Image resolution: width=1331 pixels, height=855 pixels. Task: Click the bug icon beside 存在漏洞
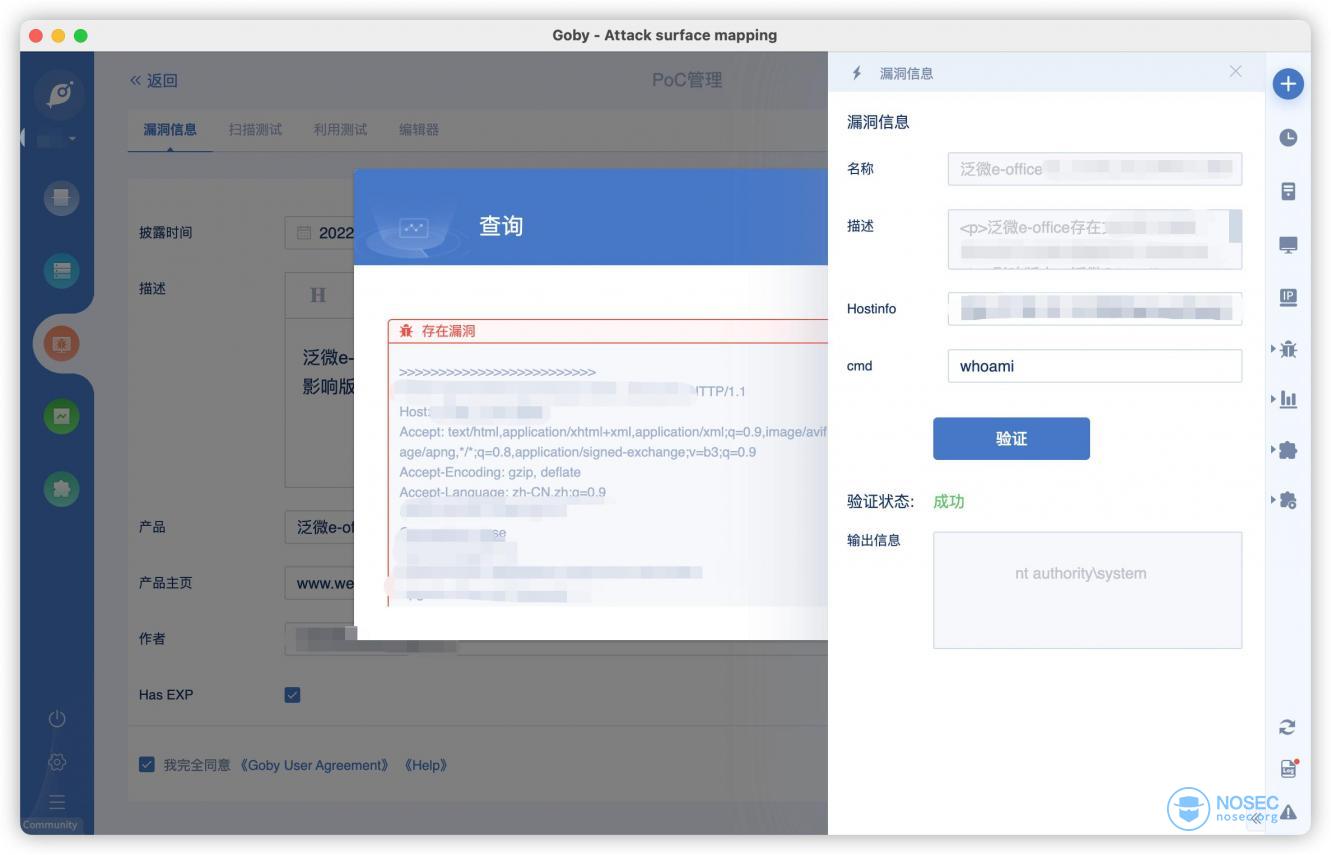tap(406, 331)
